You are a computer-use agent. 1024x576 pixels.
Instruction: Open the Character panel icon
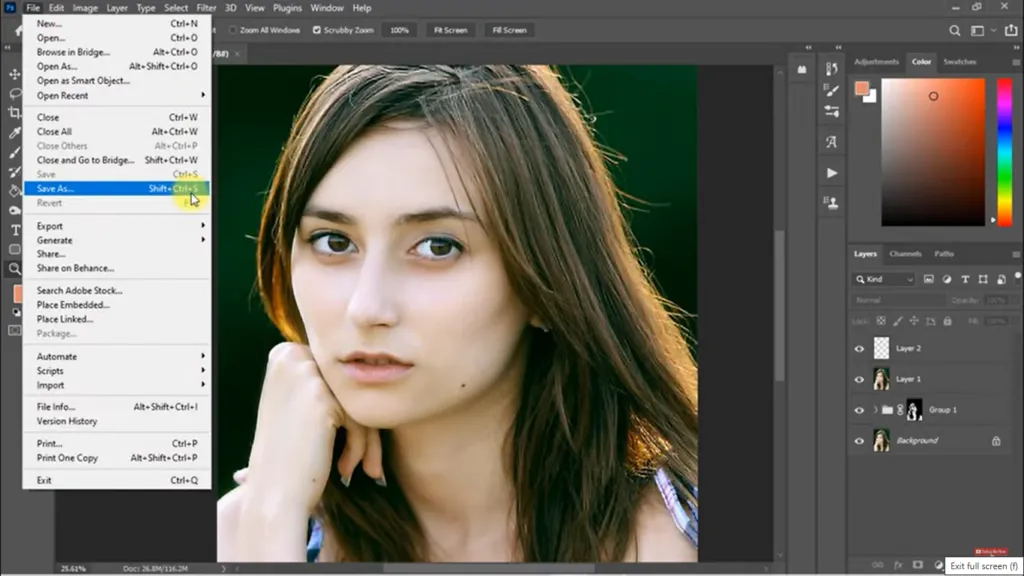pyautogui.click(x=831, y=142)
